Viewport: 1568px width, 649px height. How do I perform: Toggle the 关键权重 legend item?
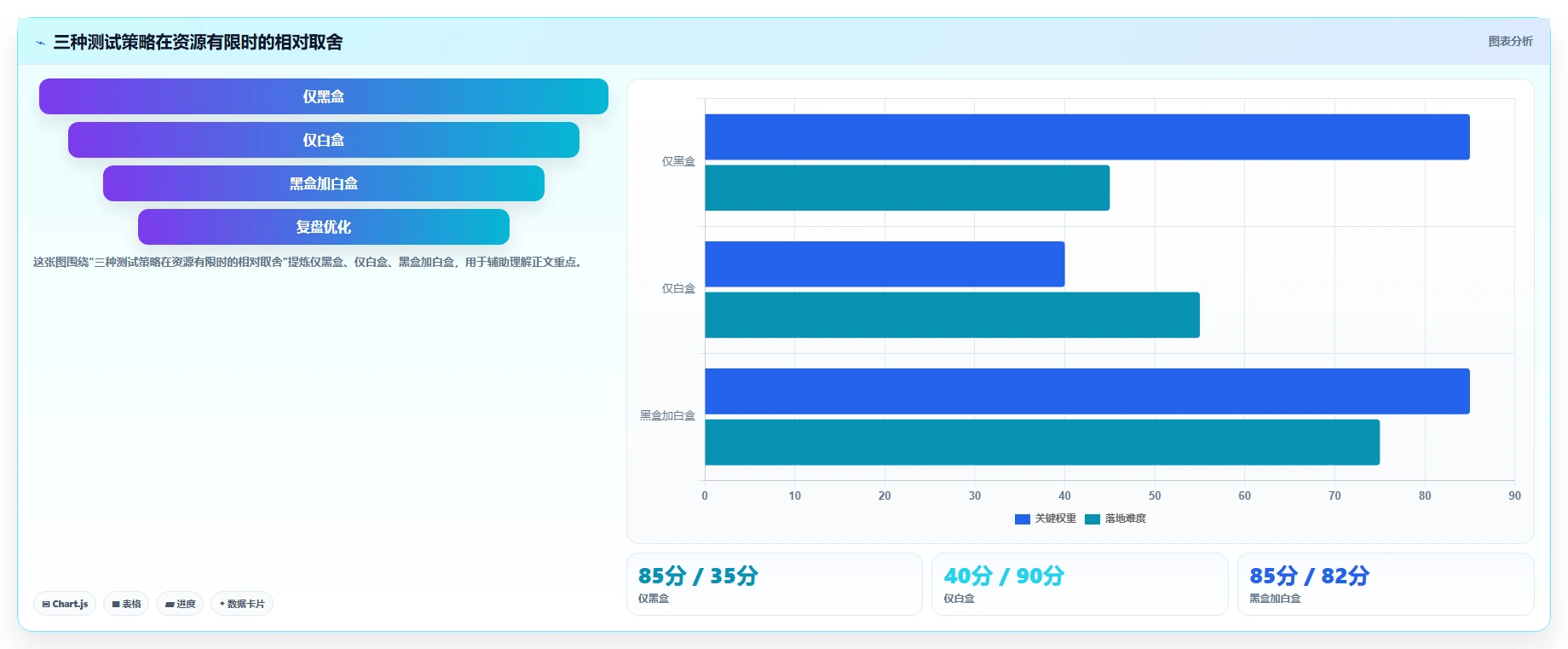point(1046,519)
